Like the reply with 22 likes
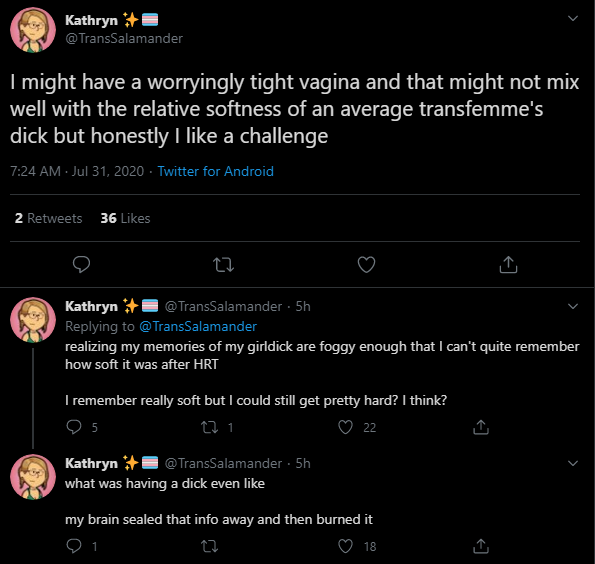Viewport: 595px width, 564px height. [345, 427]
